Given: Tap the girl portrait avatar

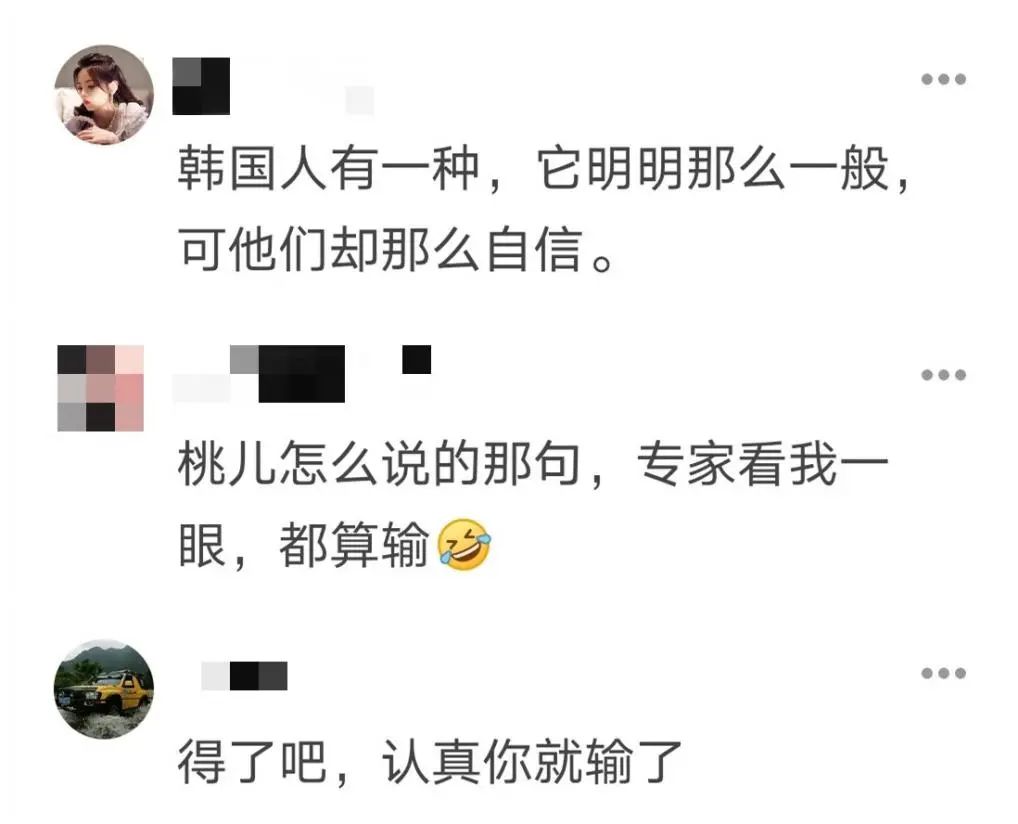Looking at the screenshot, I should pyautogui.click(x=104, y=95).
